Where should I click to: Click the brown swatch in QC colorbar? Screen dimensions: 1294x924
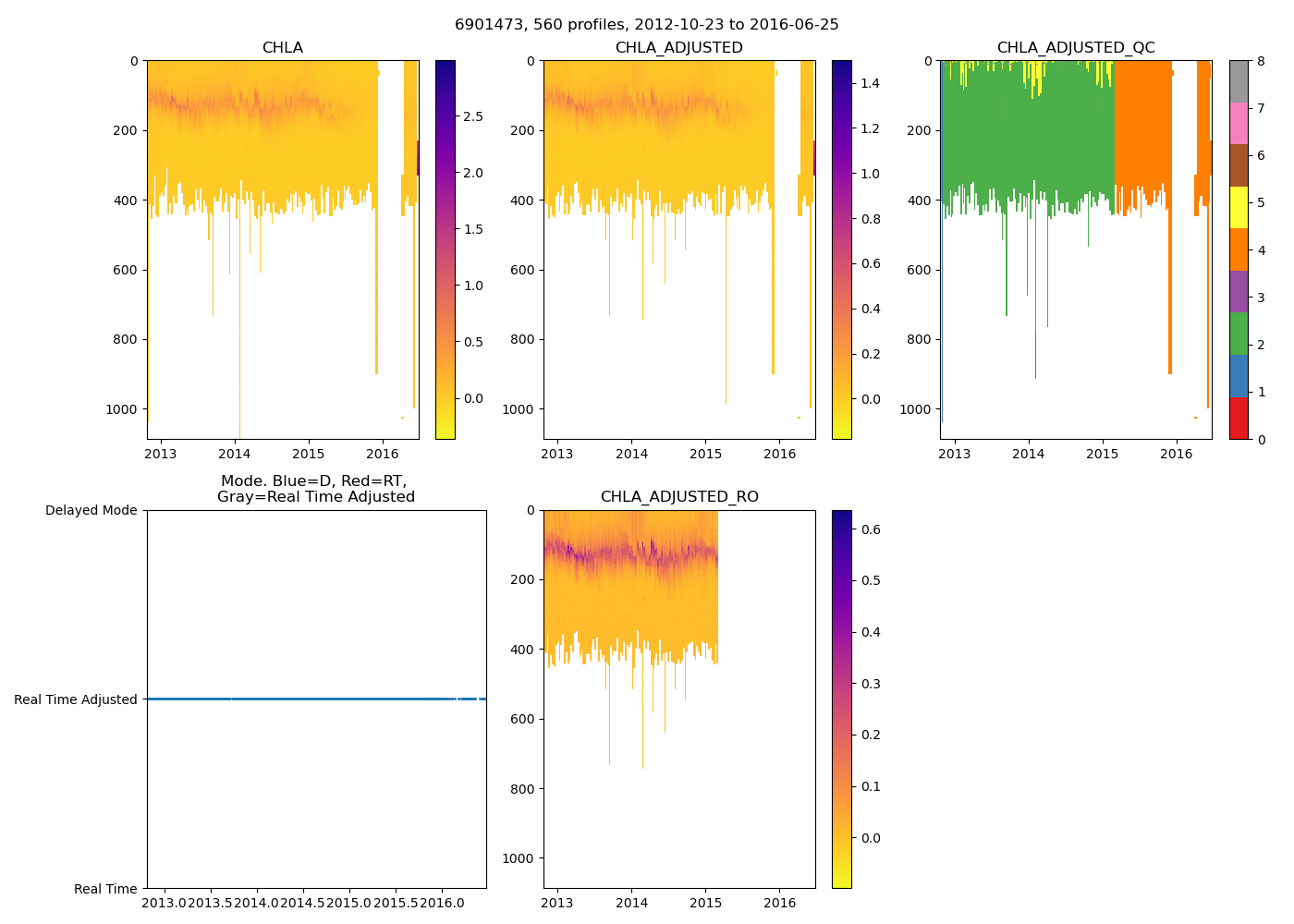[1239, 165]
